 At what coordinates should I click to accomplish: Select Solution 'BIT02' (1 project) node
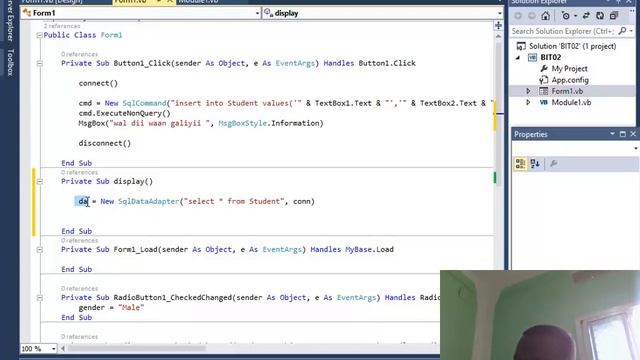coord(572,46)
